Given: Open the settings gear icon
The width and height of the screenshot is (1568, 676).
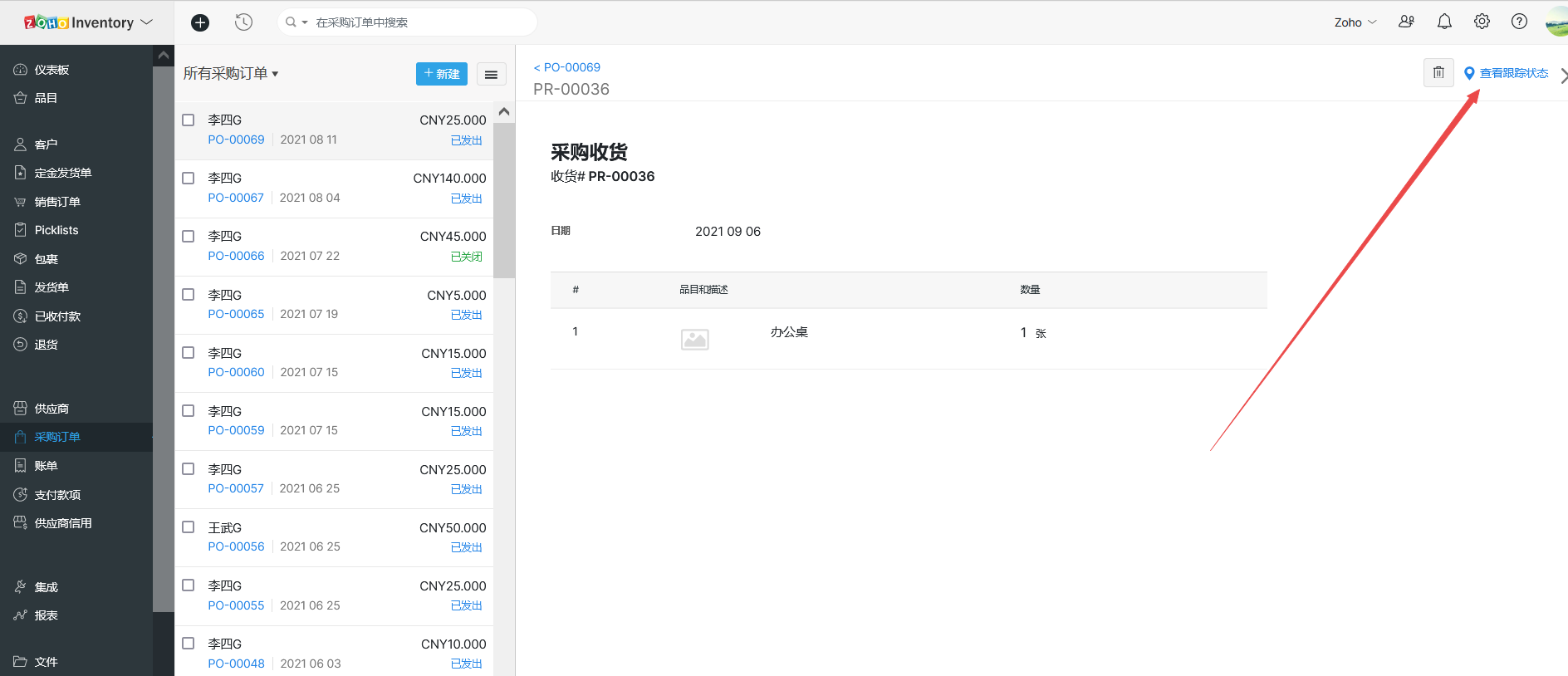Looking at the screenshot, I should [1482, 22].
